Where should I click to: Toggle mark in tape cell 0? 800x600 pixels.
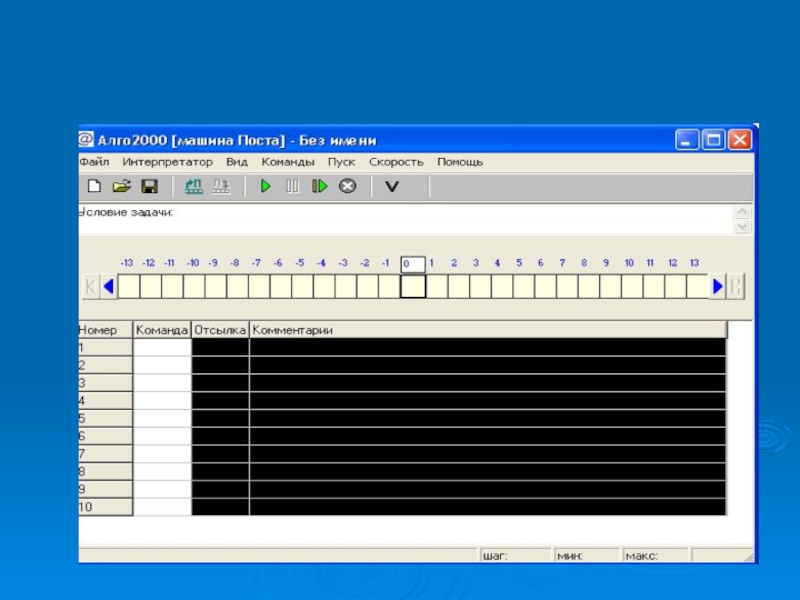point(413,287)
